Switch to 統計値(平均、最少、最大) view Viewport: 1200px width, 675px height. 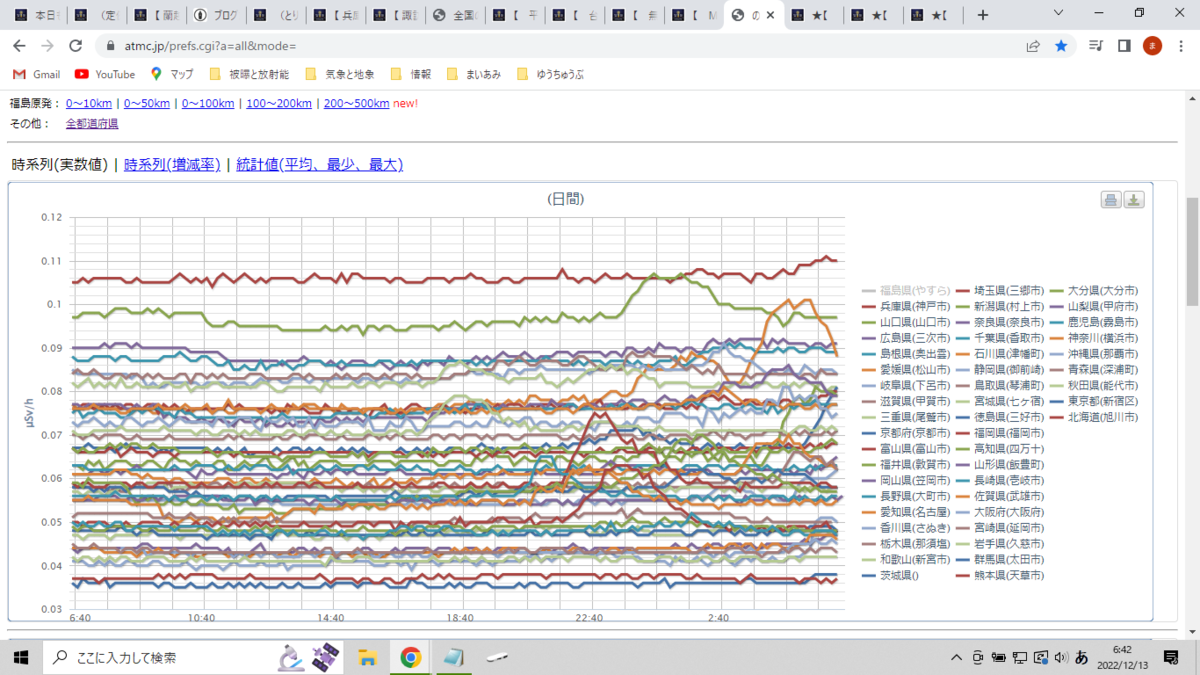[x=319, y=165]
